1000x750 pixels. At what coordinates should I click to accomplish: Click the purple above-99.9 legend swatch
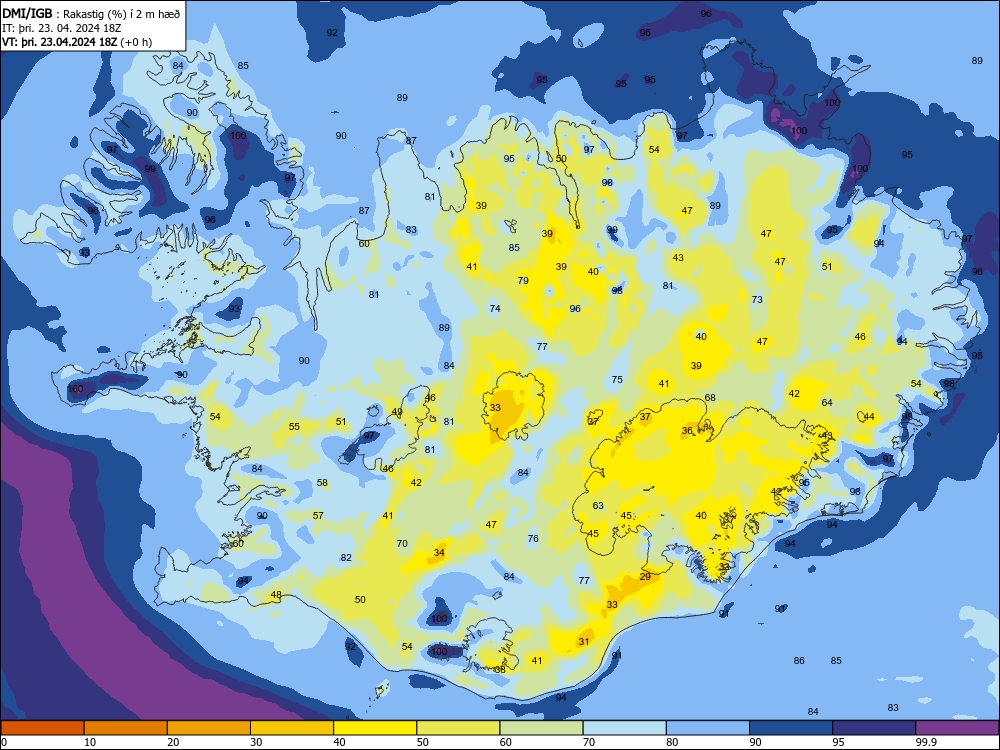957,728
